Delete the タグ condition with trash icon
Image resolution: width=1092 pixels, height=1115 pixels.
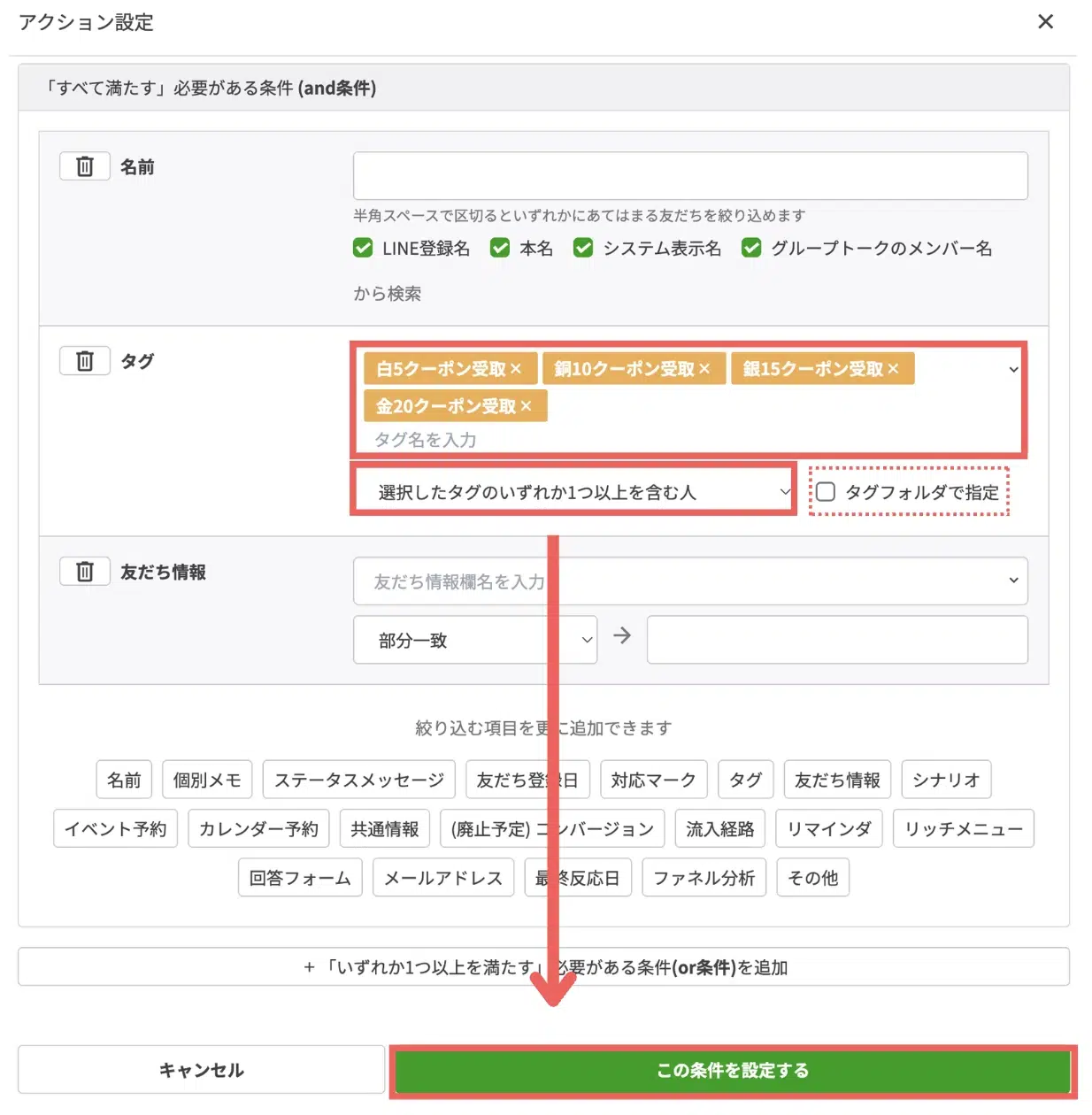point(85,361)
